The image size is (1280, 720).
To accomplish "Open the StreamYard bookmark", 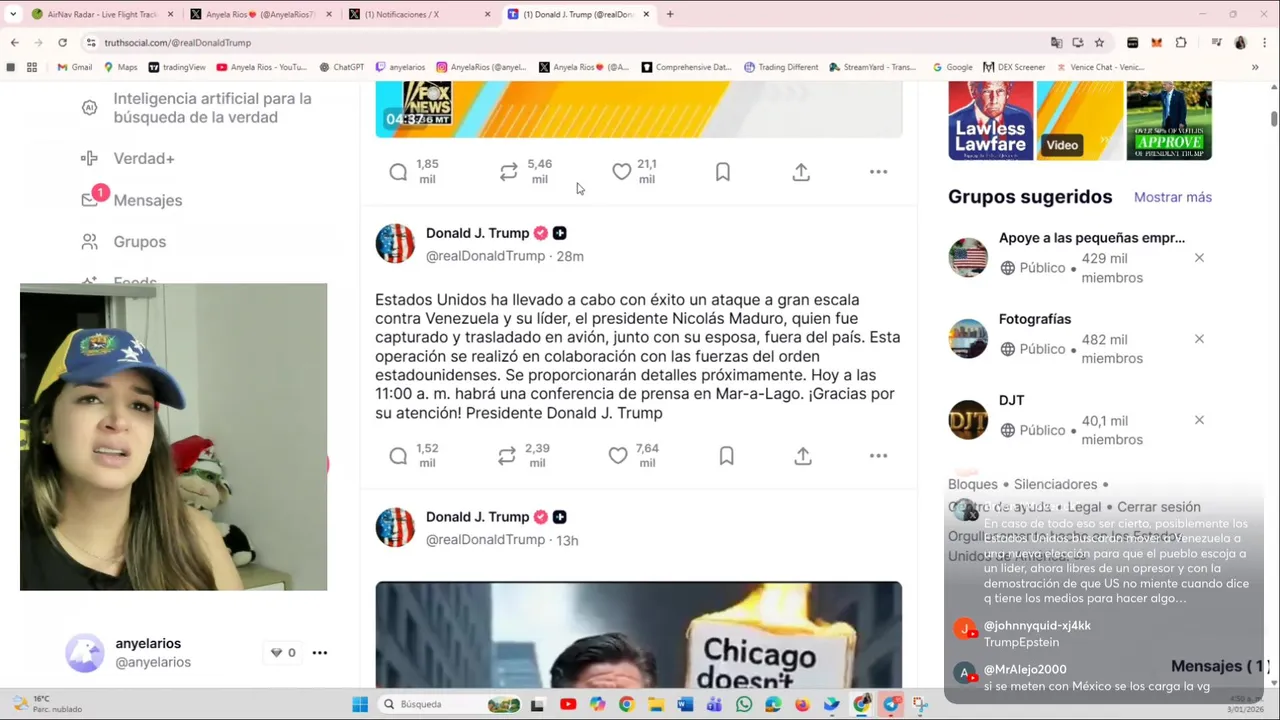I will pos(873,67).
